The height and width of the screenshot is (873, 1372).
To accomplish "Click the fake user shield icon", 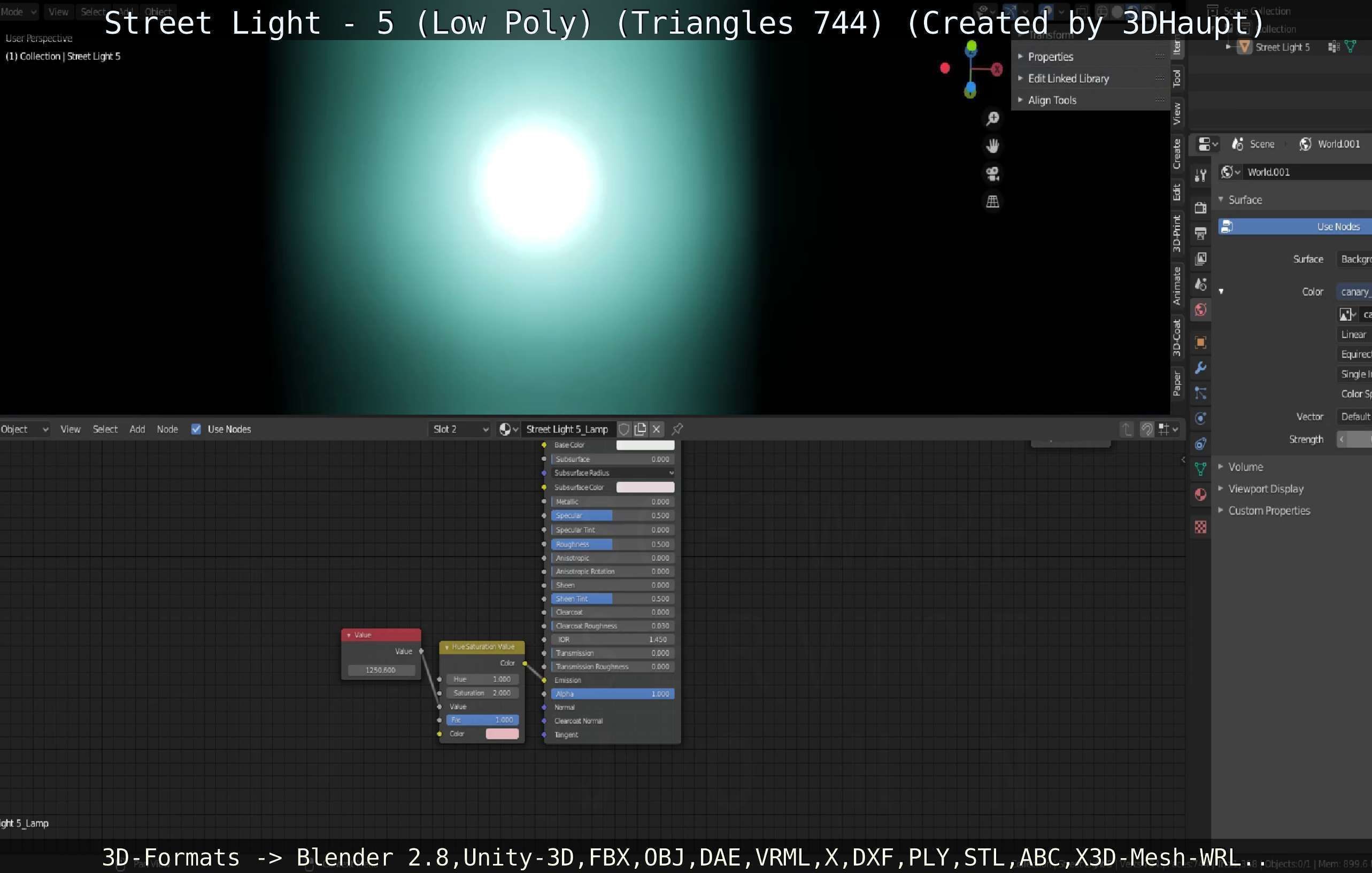I will [x=624, y=429].
